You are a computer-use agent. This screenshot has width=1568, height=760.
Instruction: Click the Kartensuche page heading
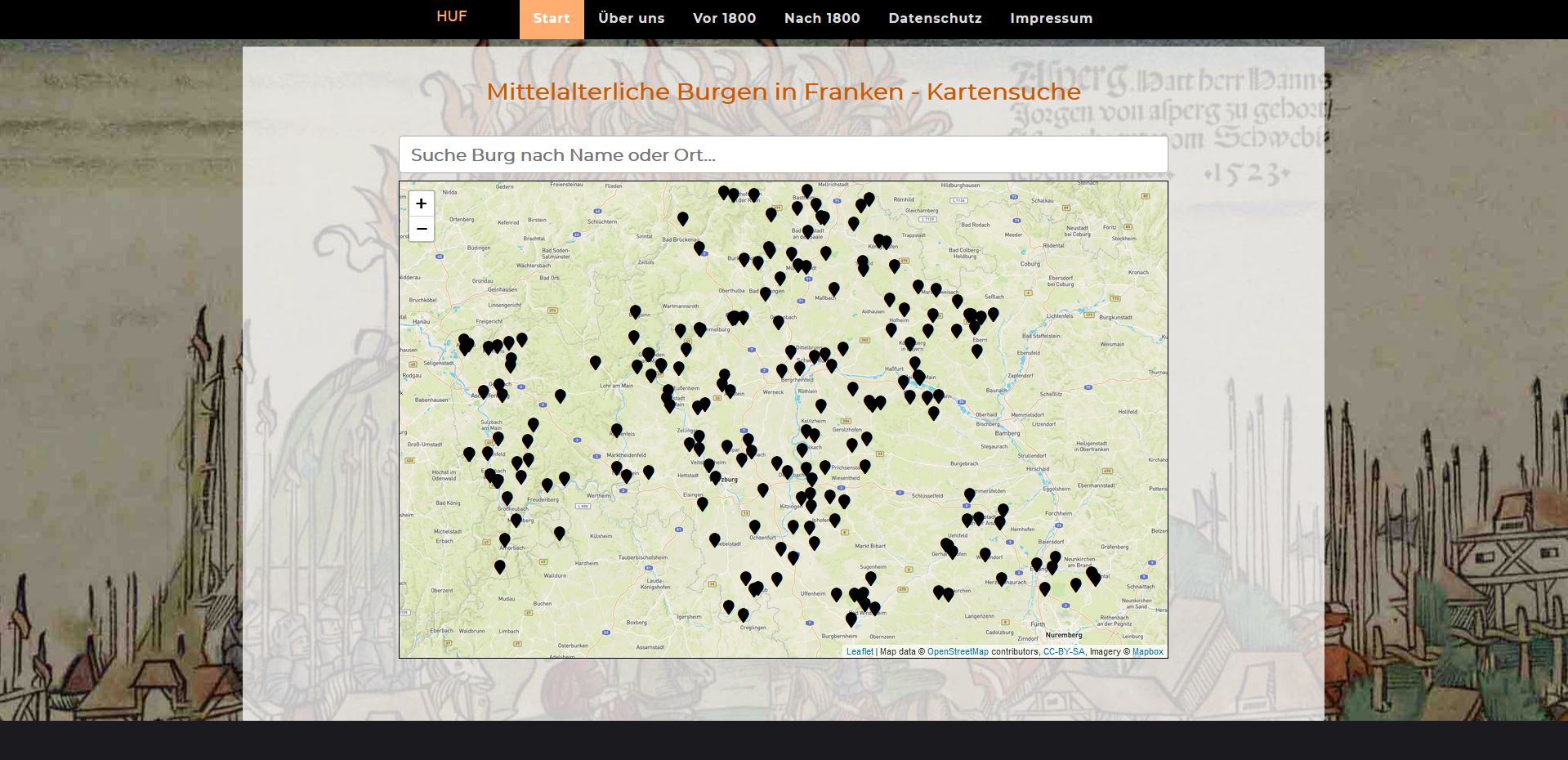pos(783,92)
